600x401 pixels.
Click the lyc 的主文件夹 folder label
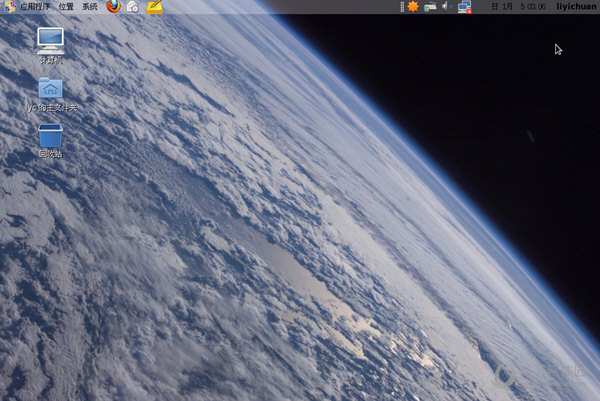coord(51,107)
